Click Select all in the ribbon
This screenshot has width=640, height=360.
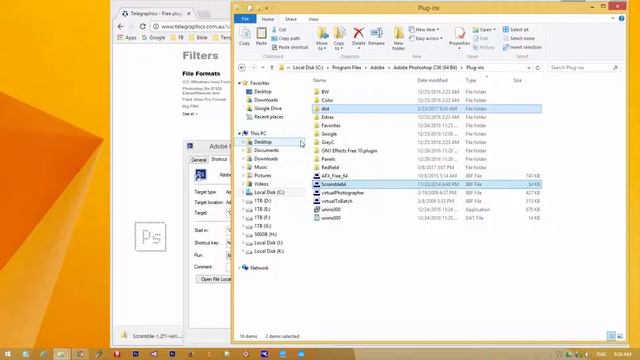coord(516,30)
